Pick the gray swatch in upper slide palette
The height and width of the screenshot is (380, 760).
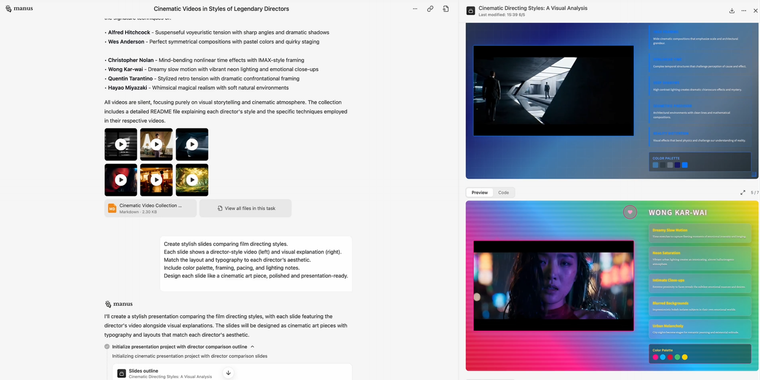pyautogui.click(x=670, y=165)
